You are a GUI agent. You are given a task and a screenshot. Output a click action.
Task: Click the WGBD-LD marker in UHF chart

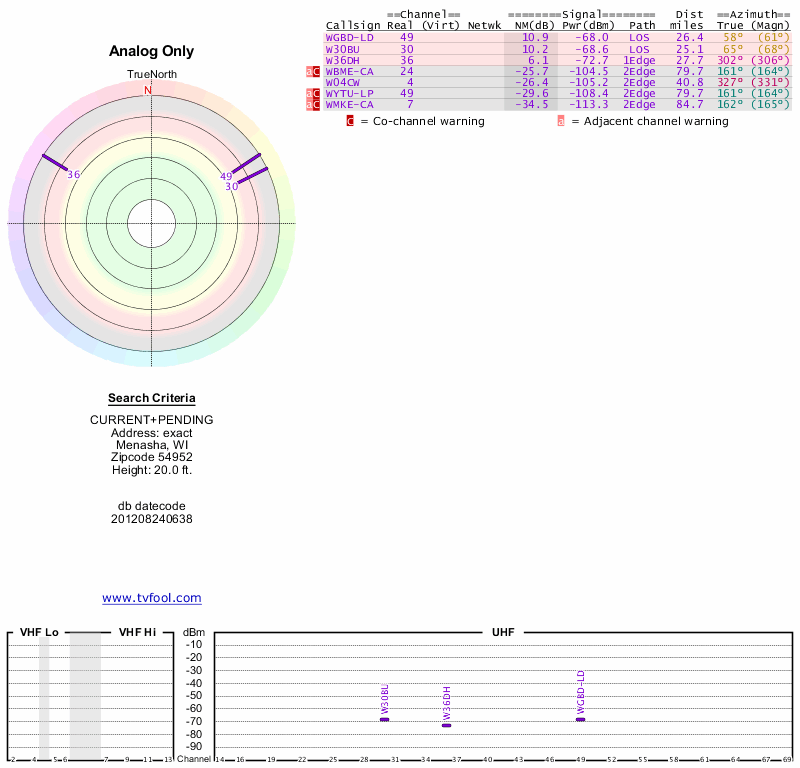(x=581, y=720)
